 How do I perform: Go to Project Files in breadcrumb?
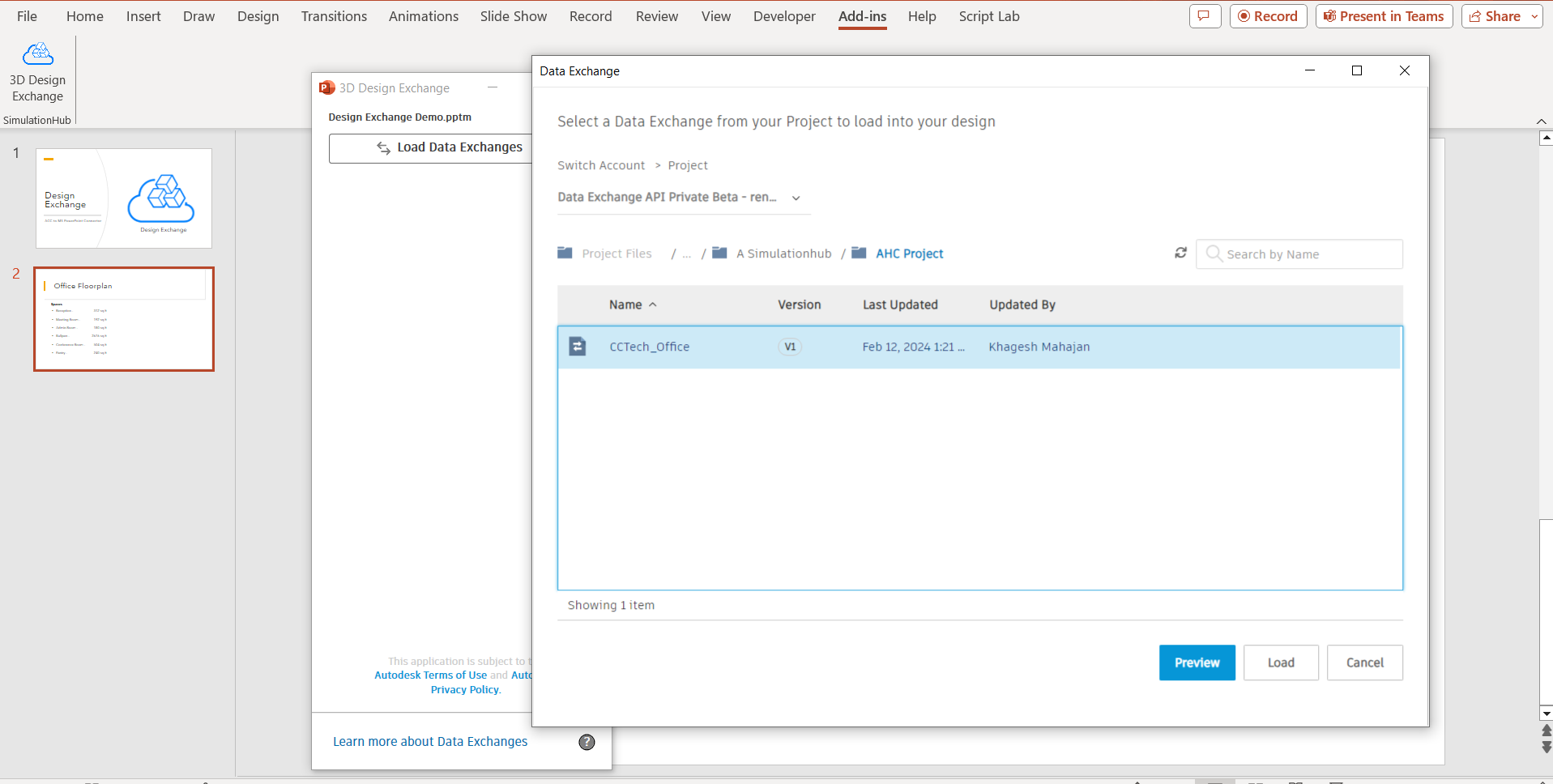click(617, 254)
